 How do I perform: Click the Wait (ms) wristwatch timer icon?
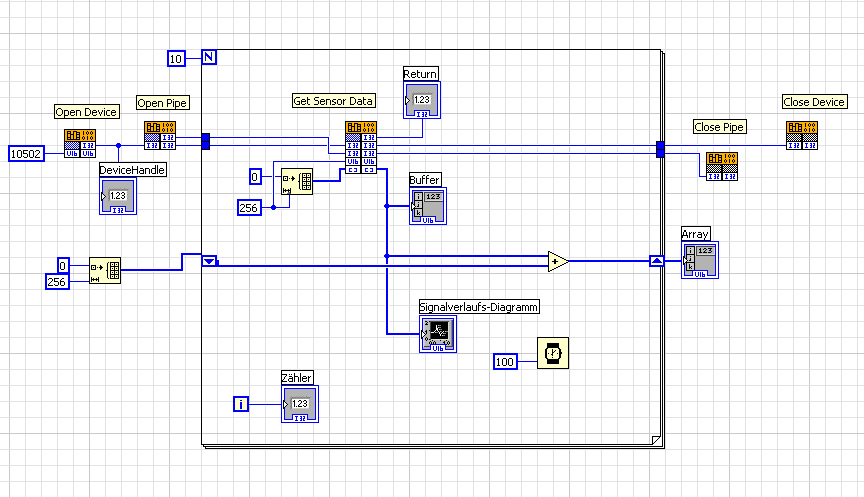[553, 353]
